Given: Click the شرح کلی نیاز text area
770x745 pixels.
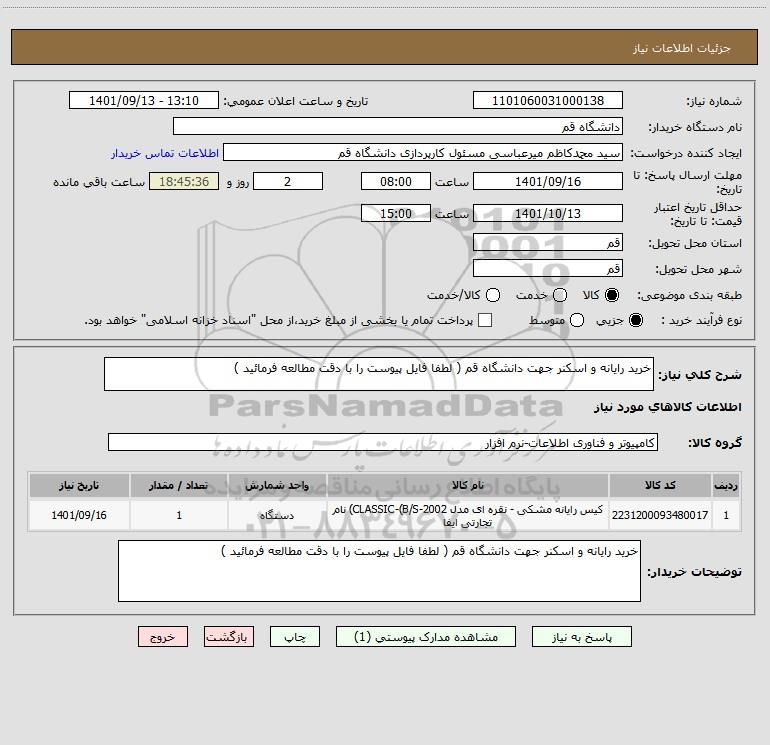Looking at the screenshot, I should pos(379,374).
